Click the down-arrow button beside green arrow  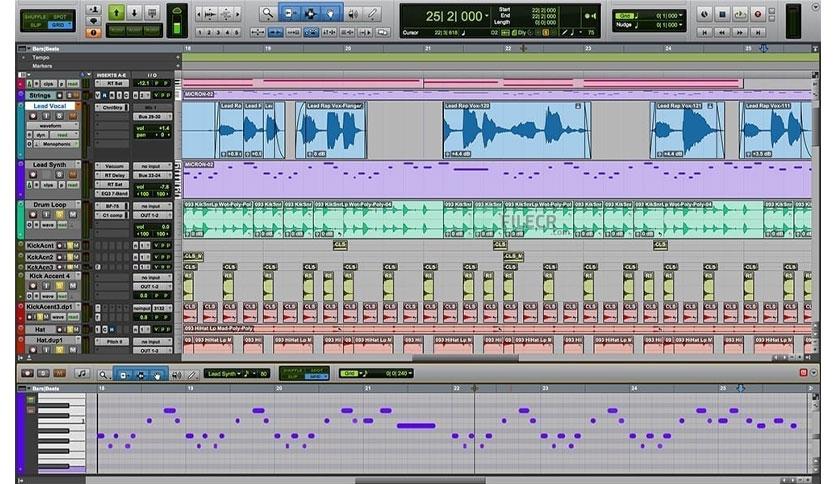click(134, 13)
